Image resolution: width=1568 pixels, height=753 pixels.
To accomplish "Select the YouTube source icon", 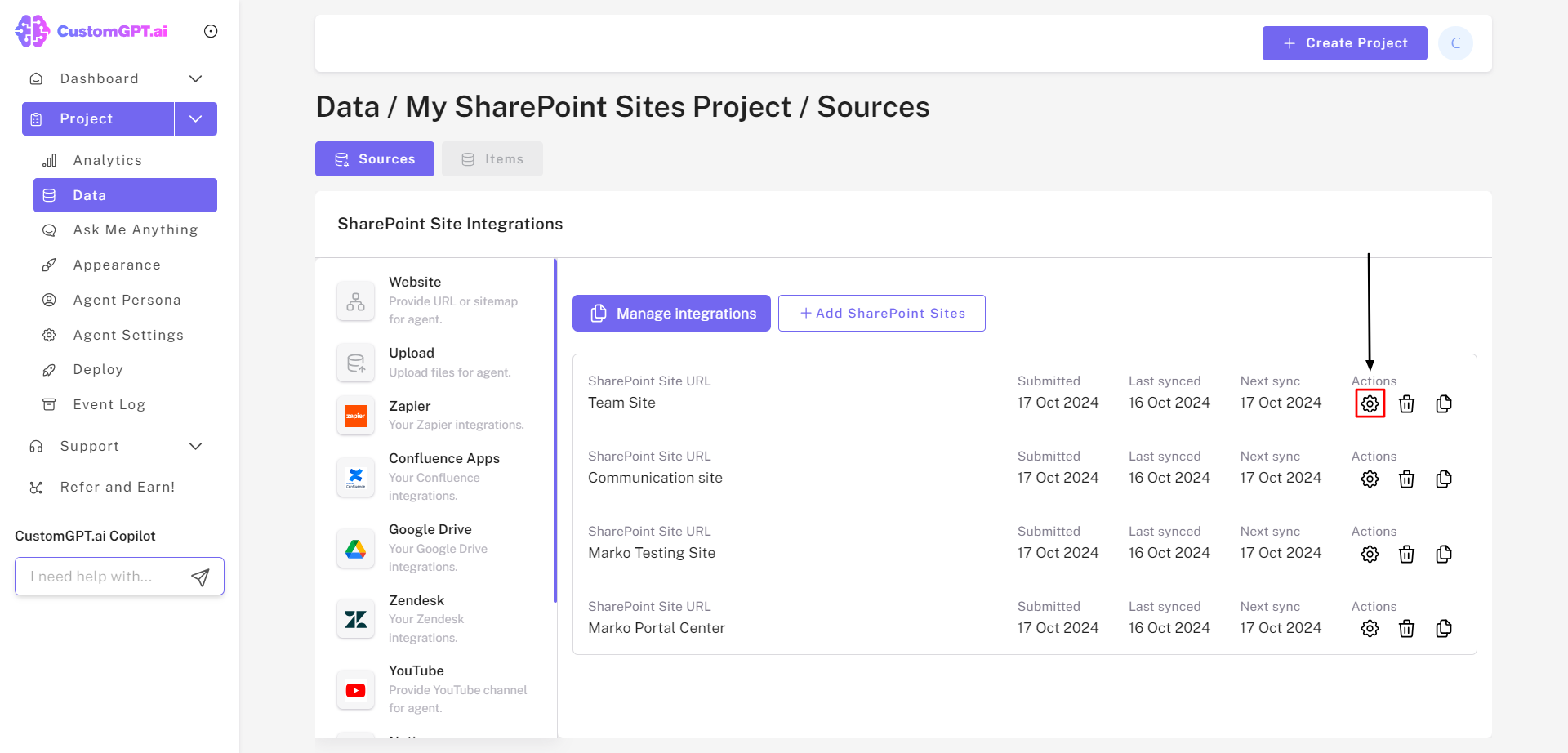I will click(x=355, y=690).
